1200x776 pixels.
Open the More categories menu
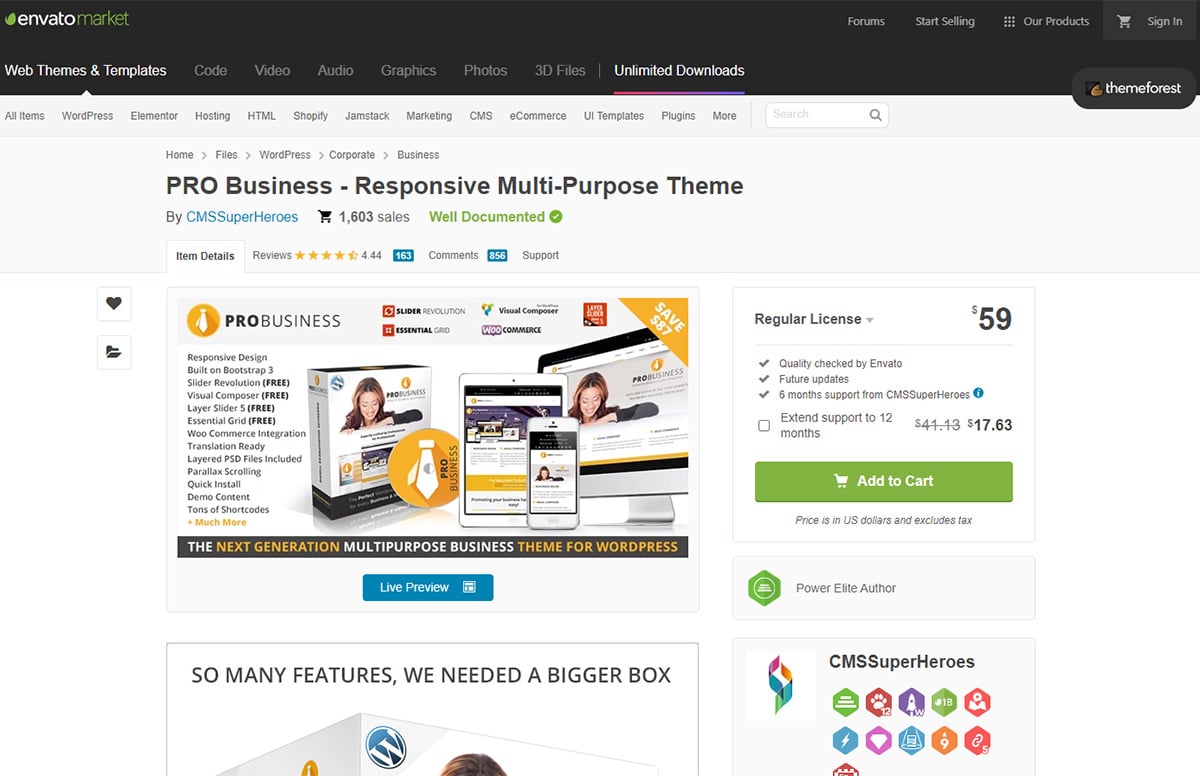coord(724,116)
